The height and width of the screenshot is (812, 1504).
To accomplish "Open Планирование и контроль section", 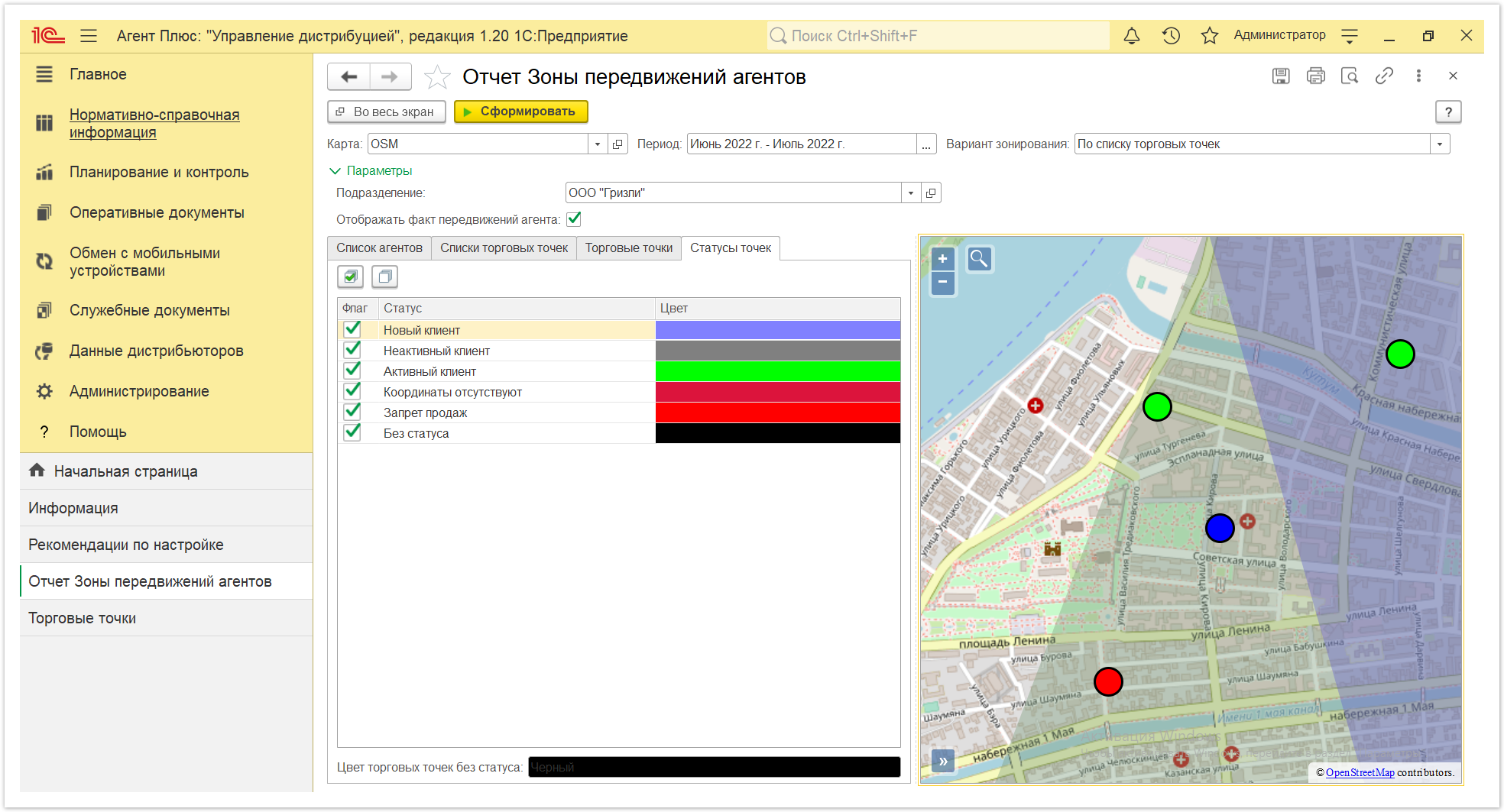I will (x=159, y=172).
